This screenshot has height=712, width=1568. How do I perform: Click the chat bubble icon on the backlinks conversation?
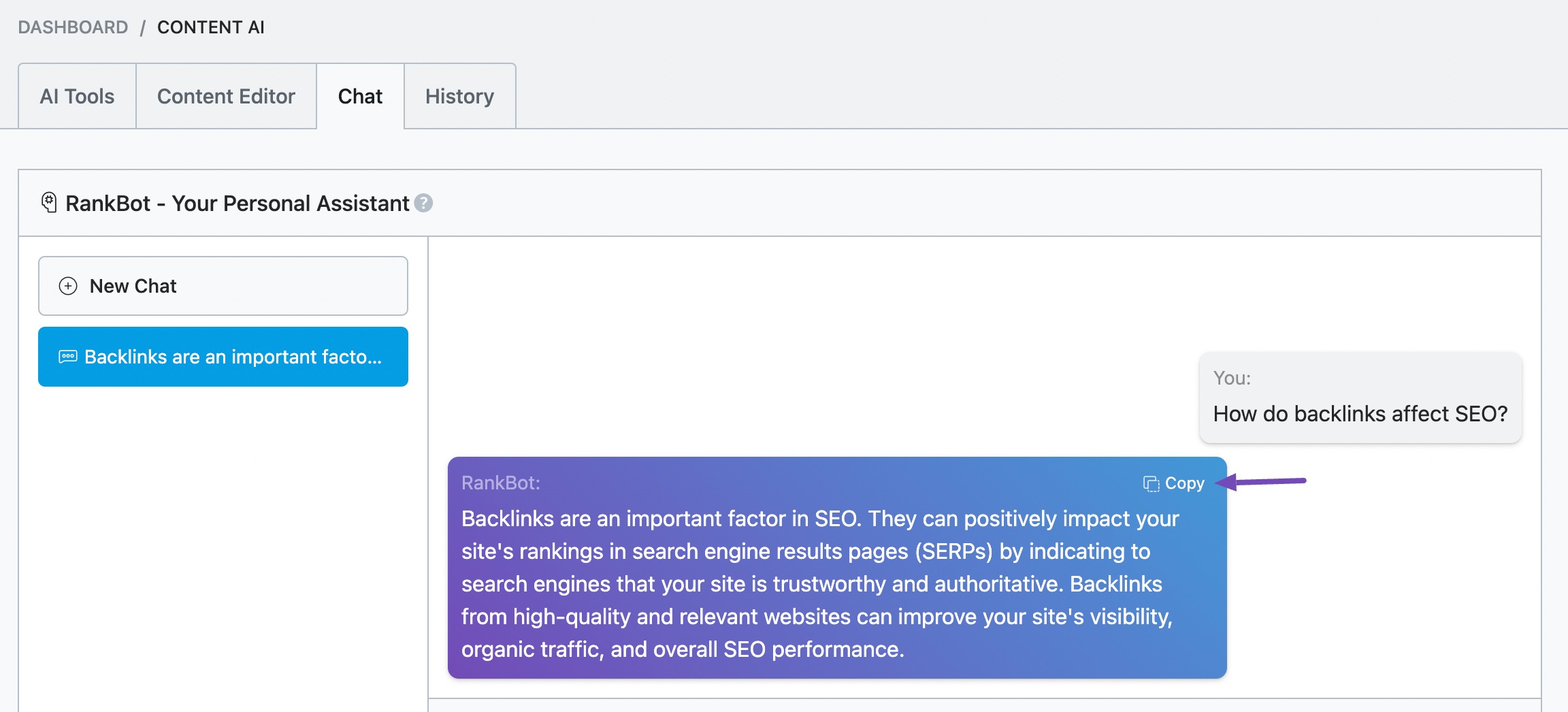(x=68, y=356)
